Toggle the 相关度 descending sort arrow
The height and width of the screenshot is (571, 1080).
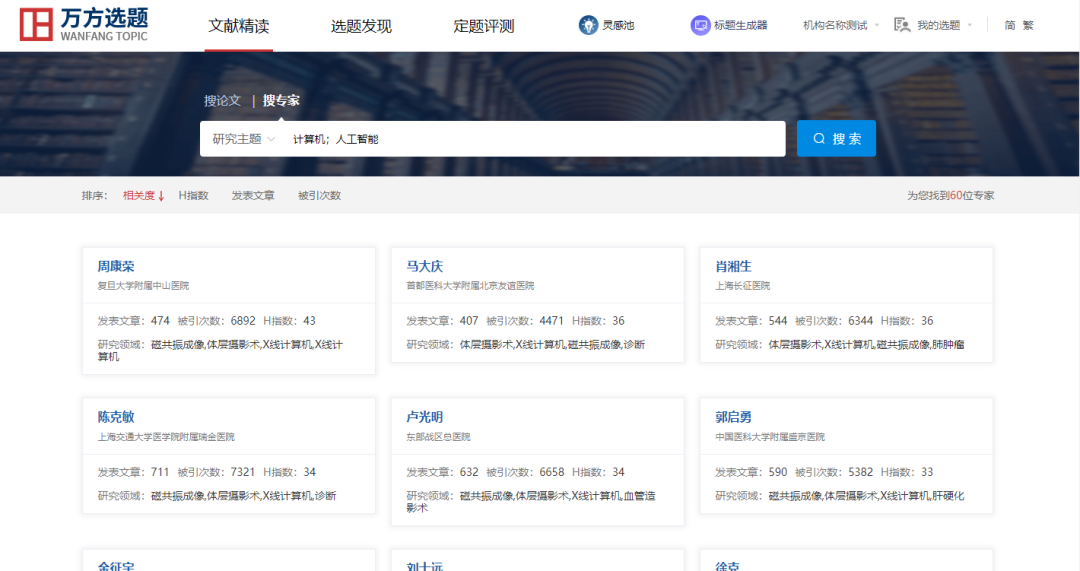161,196
